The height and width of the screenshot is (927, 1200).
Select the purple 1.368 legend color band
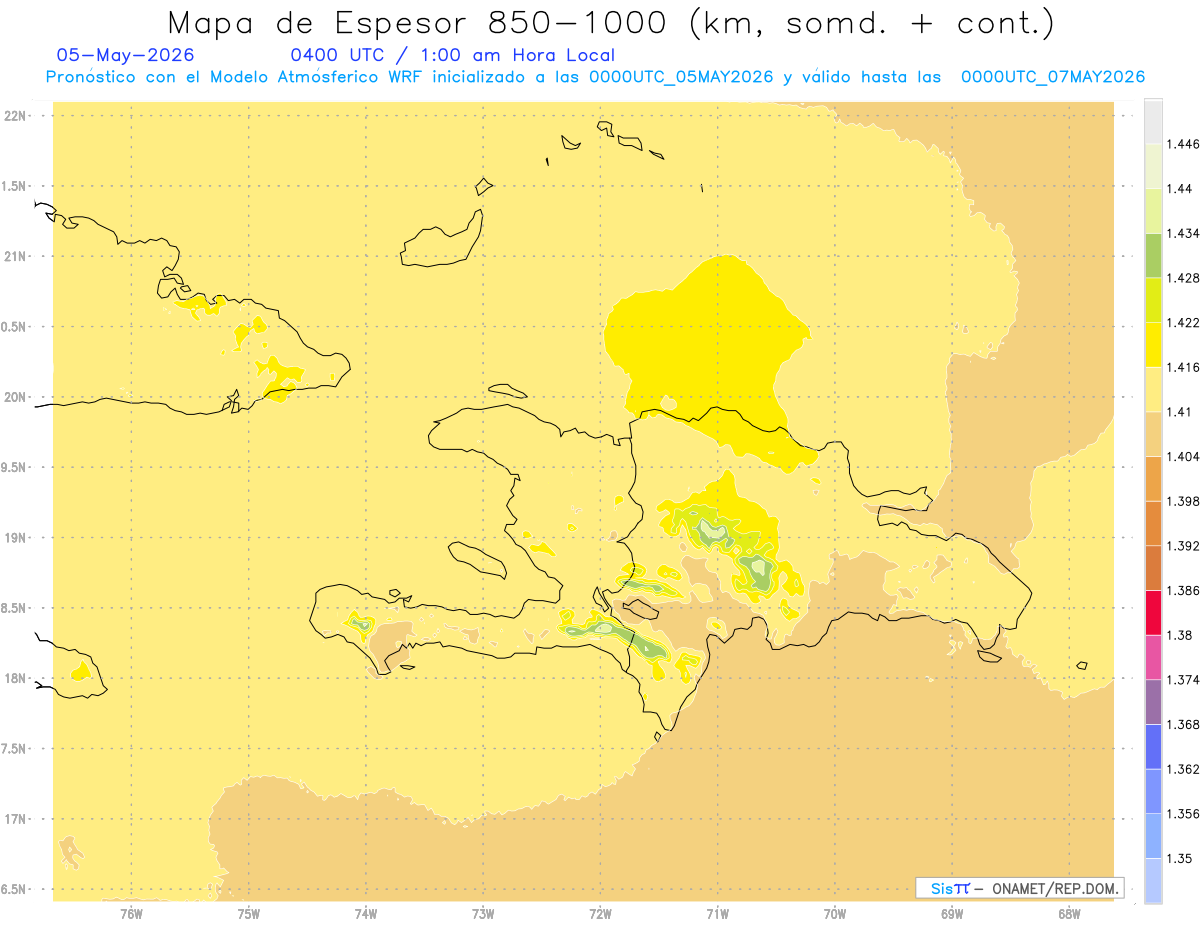pyautogui.click(x=1153, y=702)
